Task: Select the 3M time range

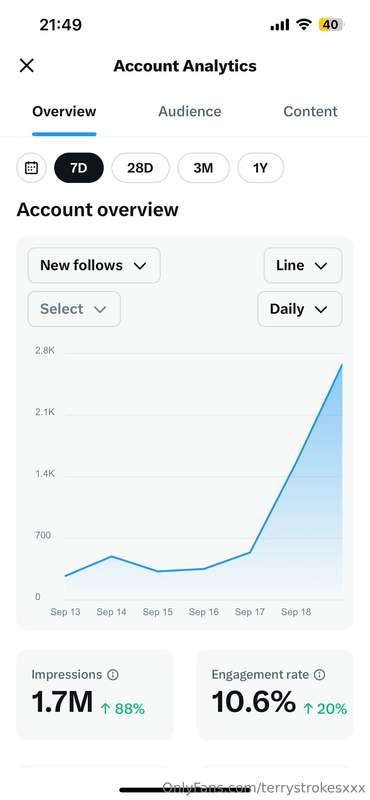Action: coord(203,168)
